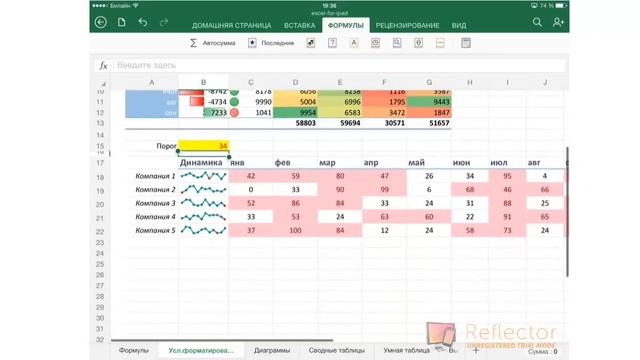Select the cell with value 9990
The image size is (640, 360).
point(251,102)
